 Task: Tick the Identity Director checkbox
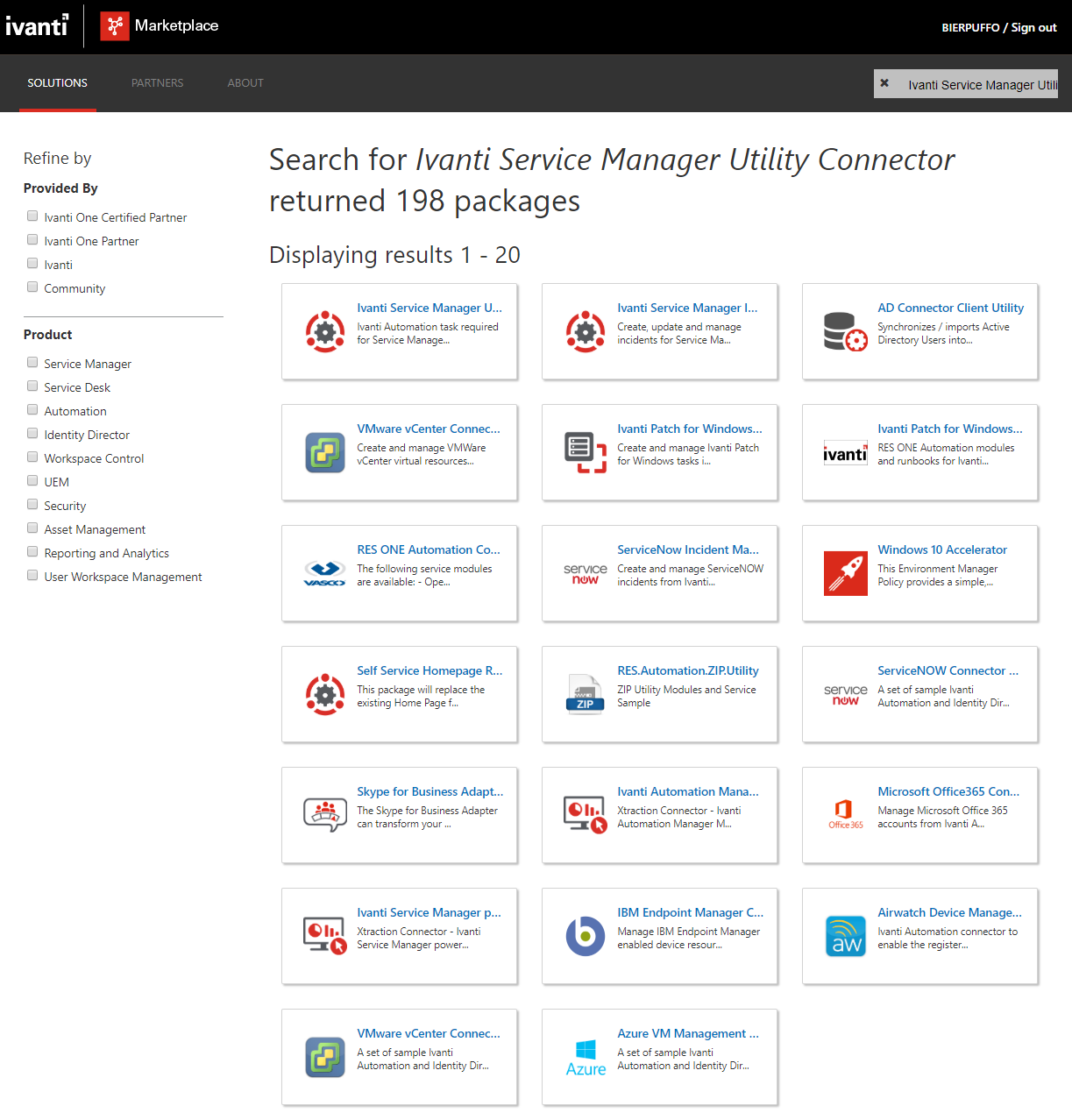pyautogui.click(x=32, y=433)
